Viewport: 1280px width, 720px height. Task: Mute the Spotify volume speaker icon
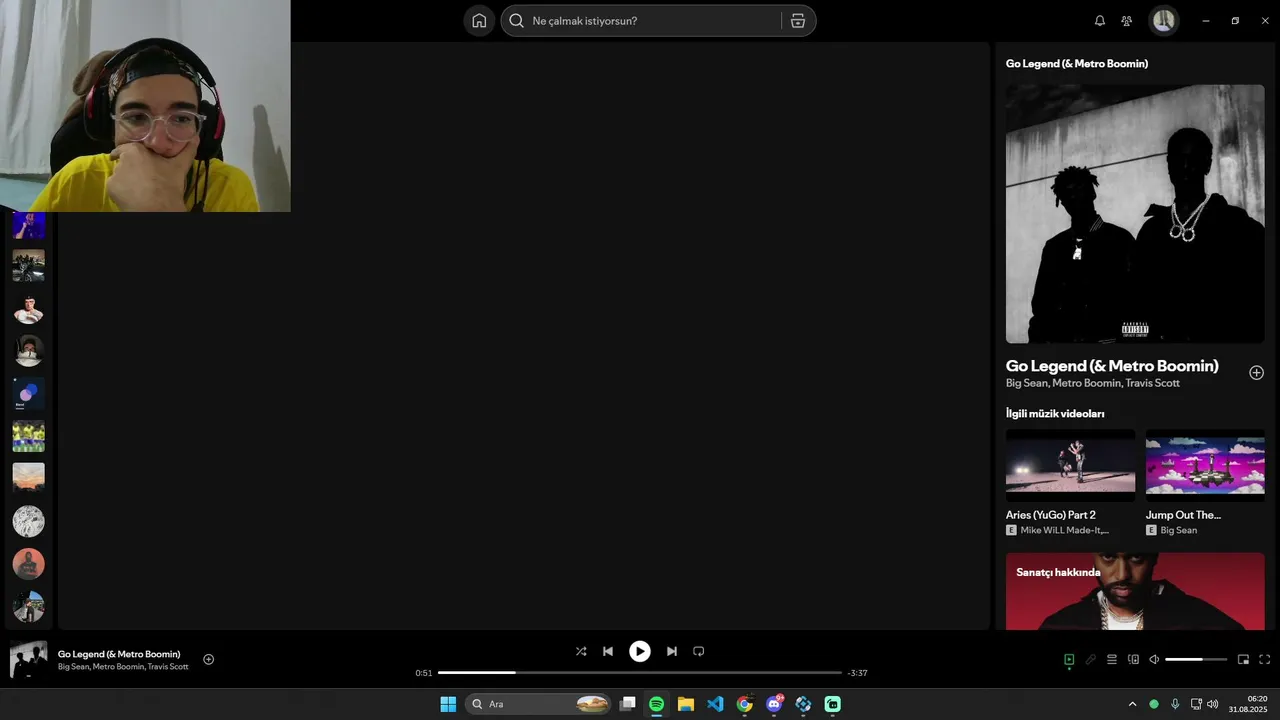point(1154,659)
